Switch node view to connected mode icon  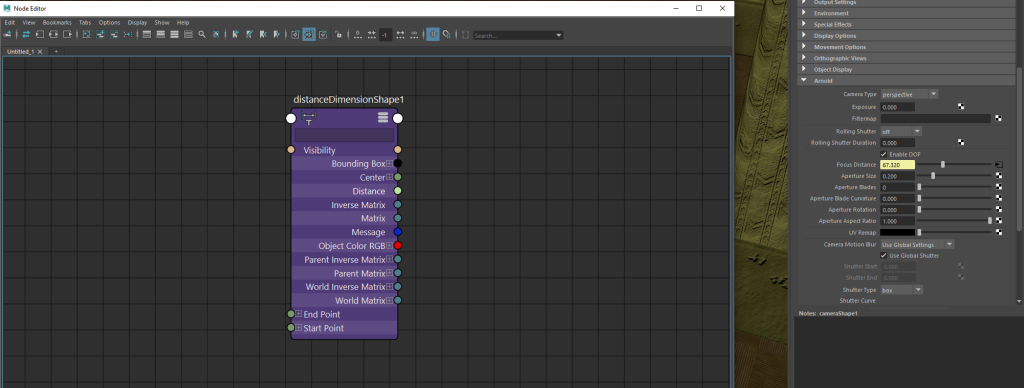point(161,35)
